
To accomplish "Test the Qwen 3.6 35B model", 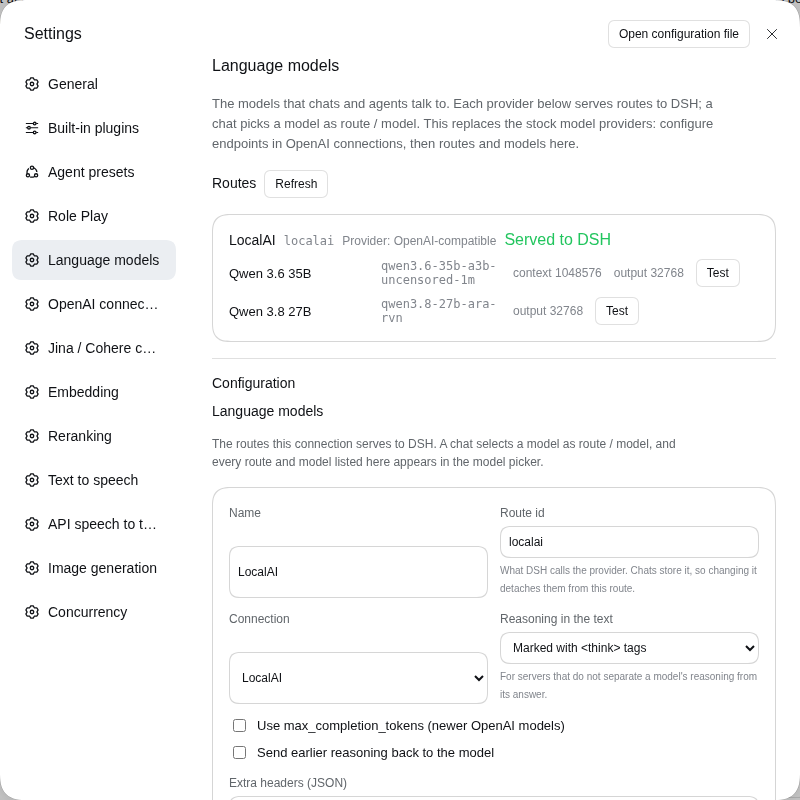I will [x=717, y=273].
